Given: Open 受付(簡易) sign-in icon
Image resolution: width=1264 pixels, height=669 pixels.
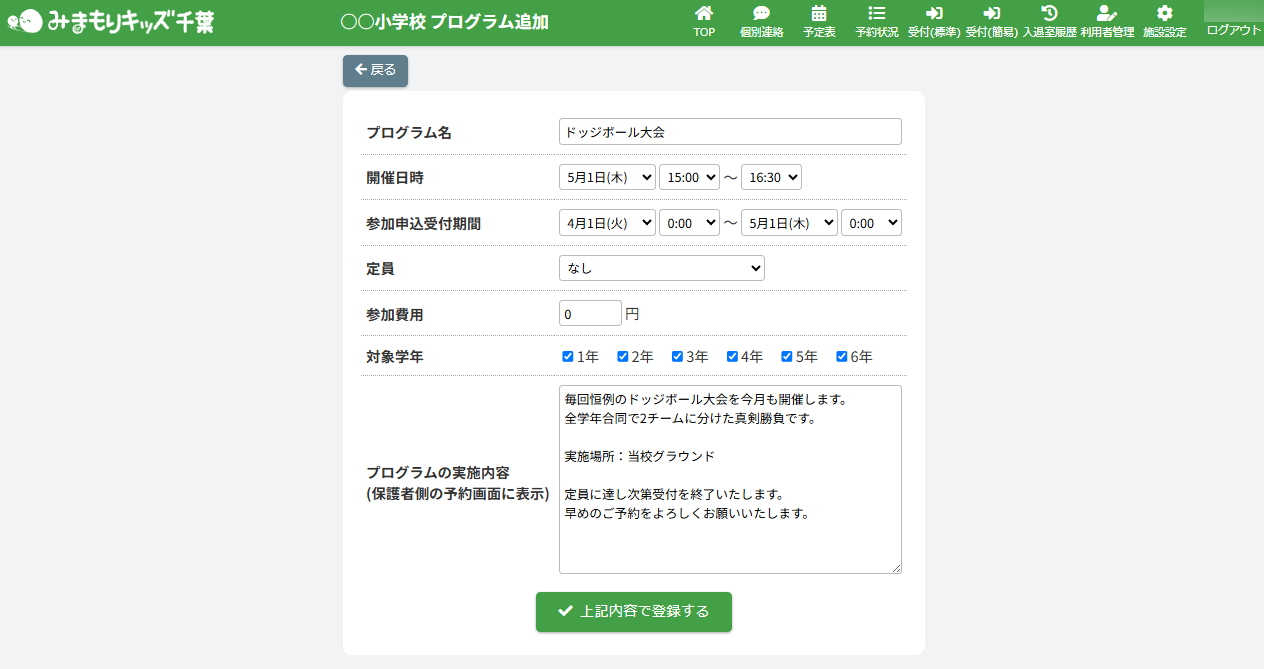Looking at the screenshot, I should 992,14.
